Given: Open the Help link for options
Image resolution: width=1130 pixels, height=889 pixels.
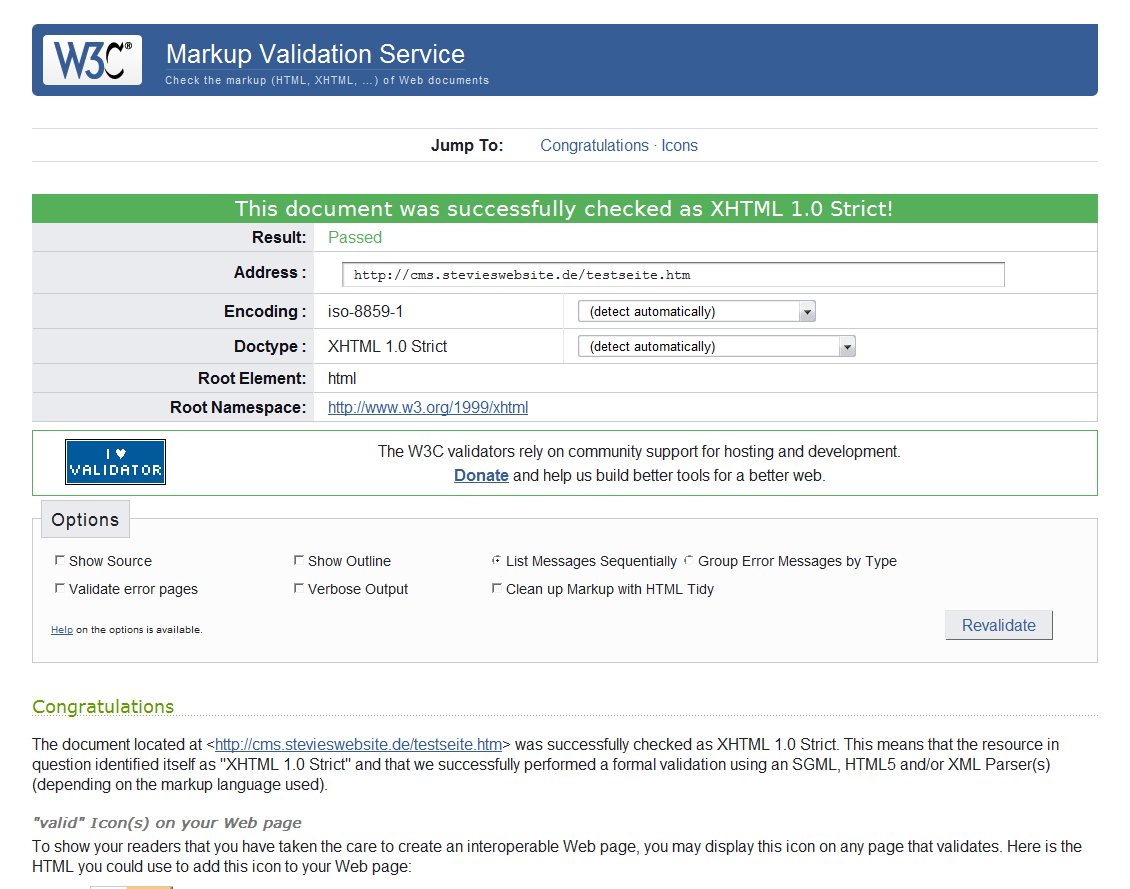Looking at the screenshot, I should tap(62, 630).
